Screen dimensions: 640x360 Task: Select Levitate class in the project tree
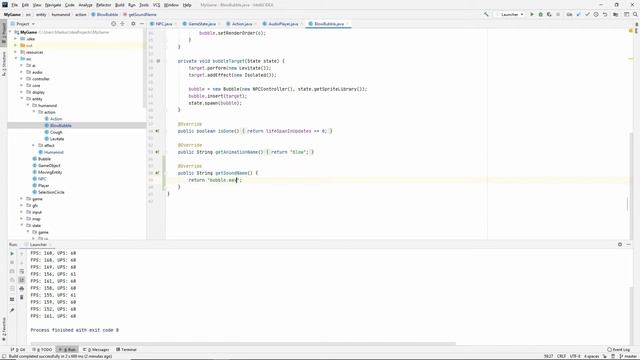tap(57, 139)
